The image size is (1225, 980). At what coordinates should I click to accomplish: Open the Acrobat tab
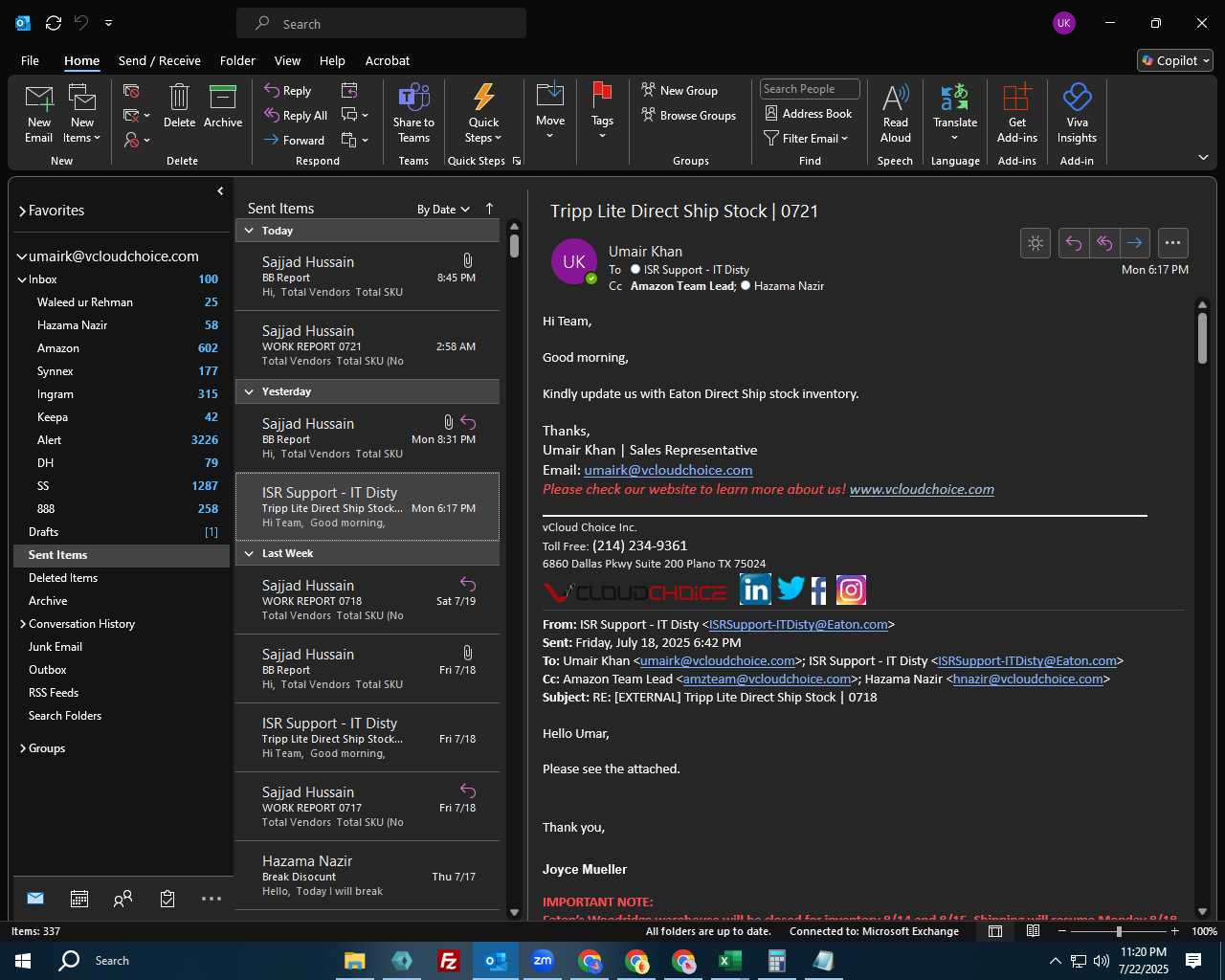[388, 60]
